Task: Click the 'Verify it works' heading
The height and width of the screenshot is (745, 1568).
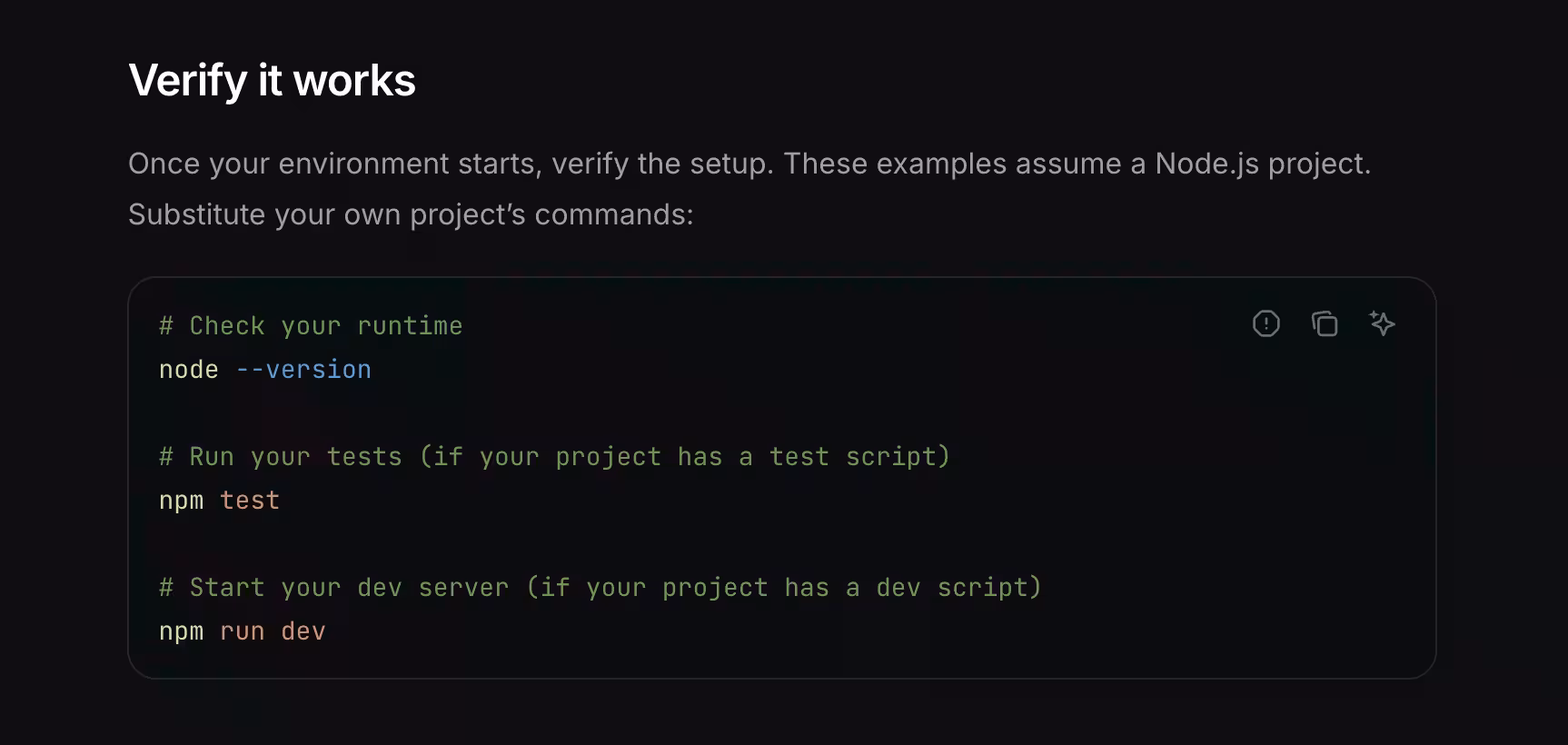Action: click(273, 80)
